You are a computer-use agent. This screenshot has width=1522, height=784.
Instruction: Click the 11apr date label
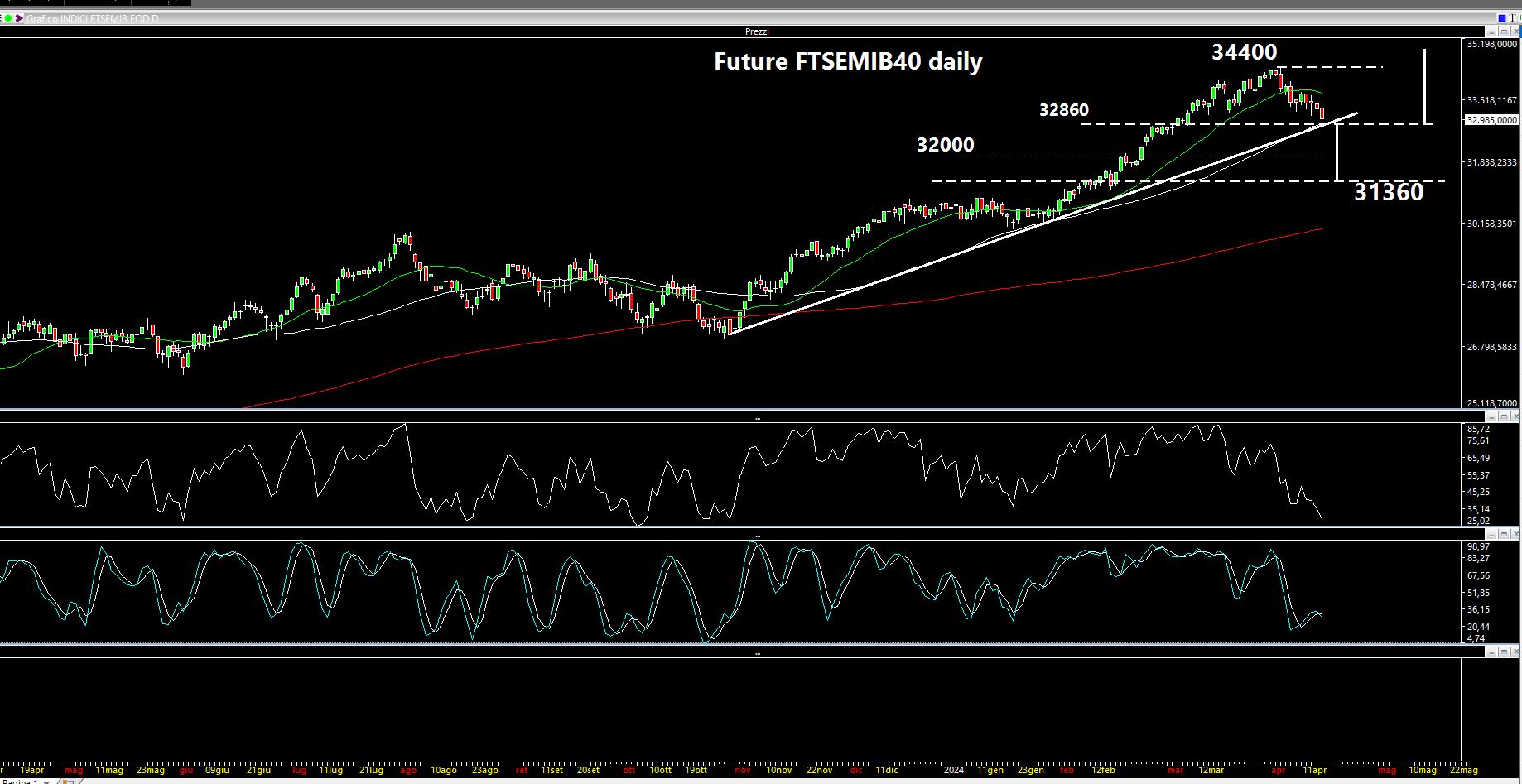1315,770
